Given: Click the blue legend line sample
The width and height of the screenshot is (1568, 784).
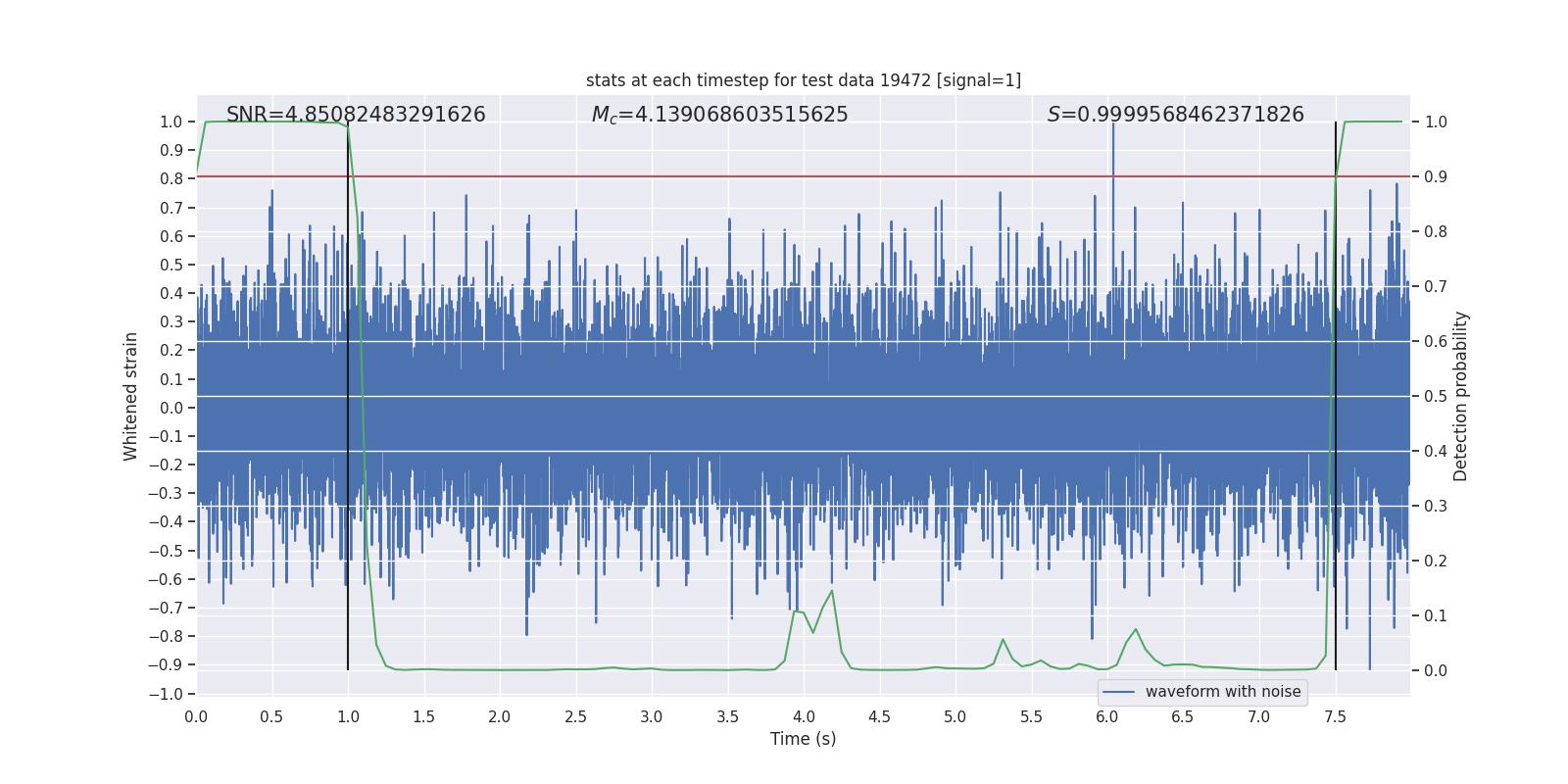Looking at the screenshot, I should click(x=1118, y=692).
